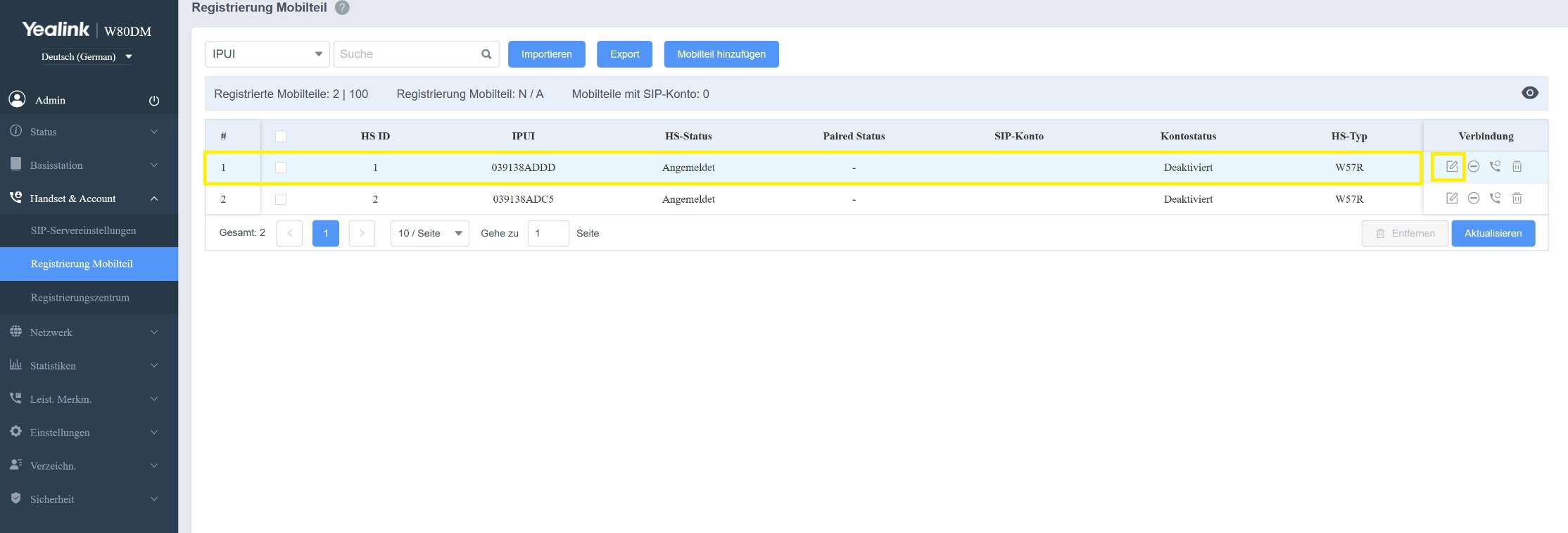1568x533 pixels.
Task: Open the IPUI search filter dropdown
Action: tap(267, 54)
